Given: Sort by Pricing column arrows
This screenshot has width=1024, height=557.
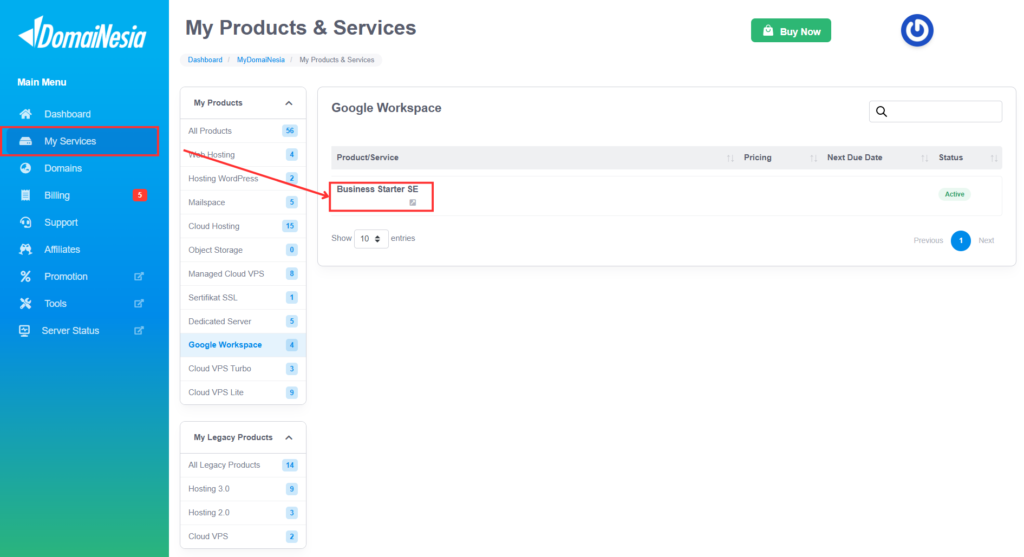Looking at the screenshot, I should (x=813, y=158).
